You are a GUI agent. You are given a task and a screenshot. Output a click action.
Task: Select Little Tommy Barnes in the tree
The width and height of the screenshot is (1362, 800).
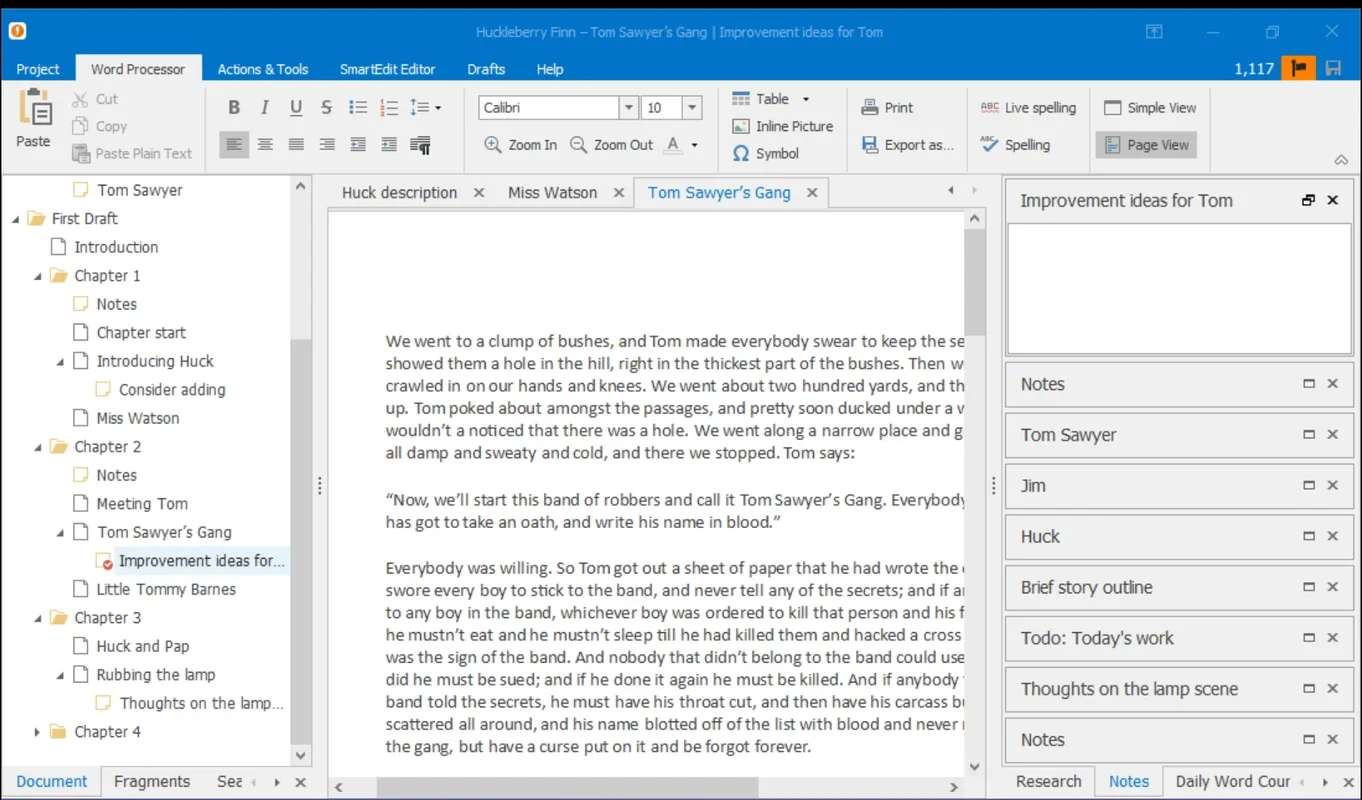click(x=166, y=589)
